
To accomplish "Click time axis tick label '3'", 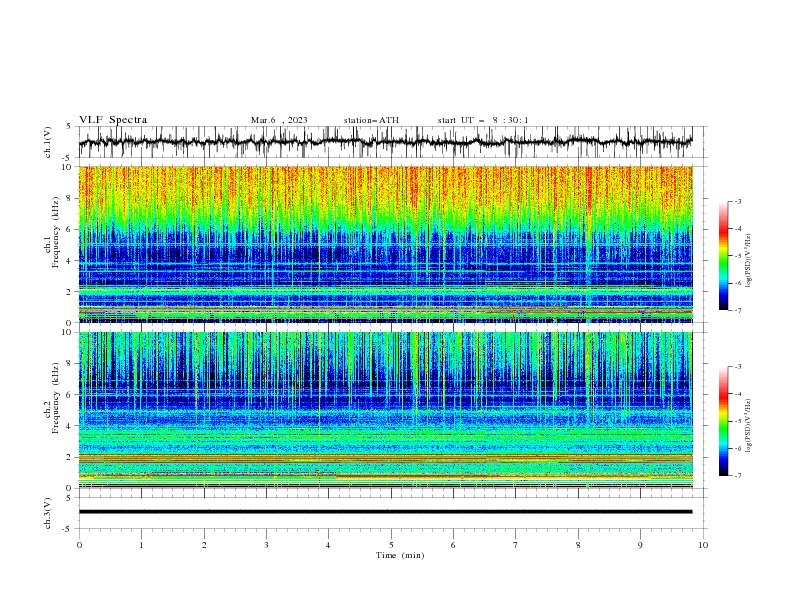I will [266, 545].
